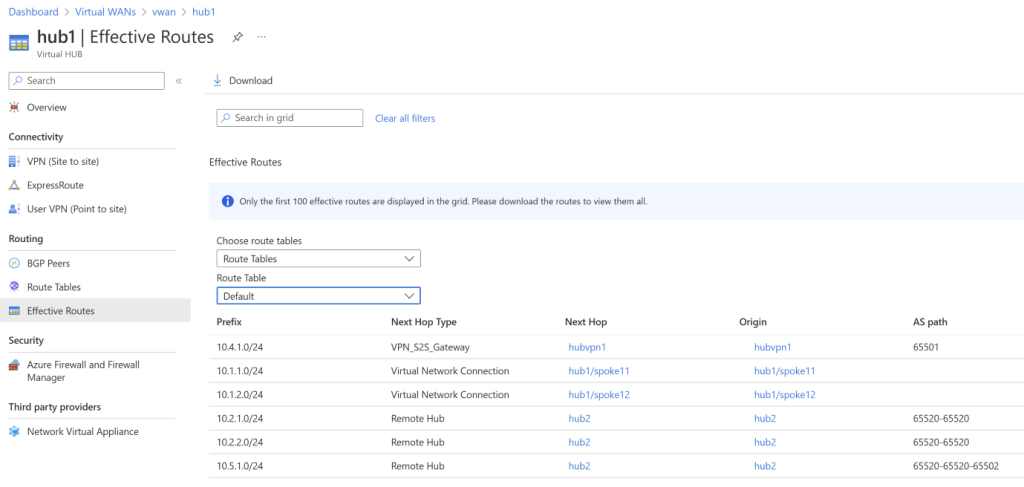Click the ExpressRoute triangle icon
This screenshot has height=487, width=1024.
point(14,185)
